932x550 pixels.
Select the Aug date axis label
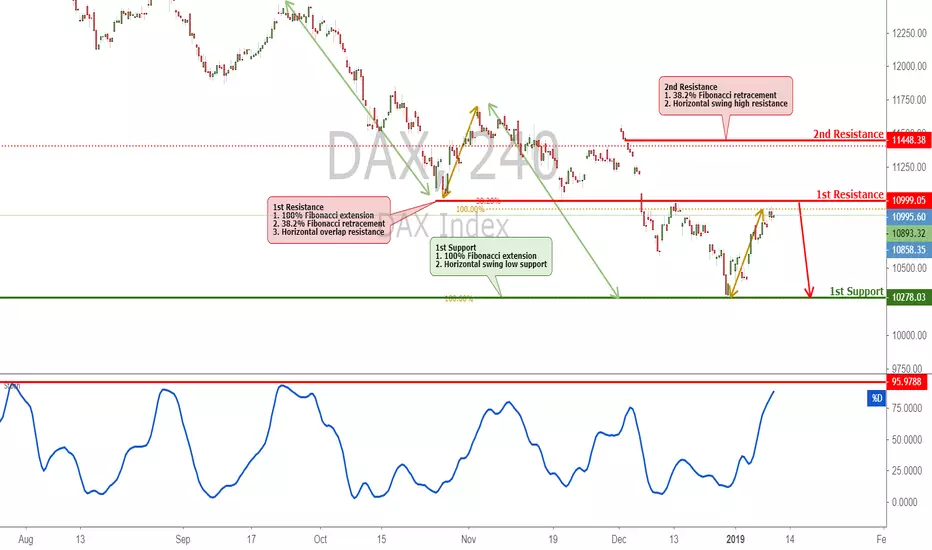coord(26,539)
